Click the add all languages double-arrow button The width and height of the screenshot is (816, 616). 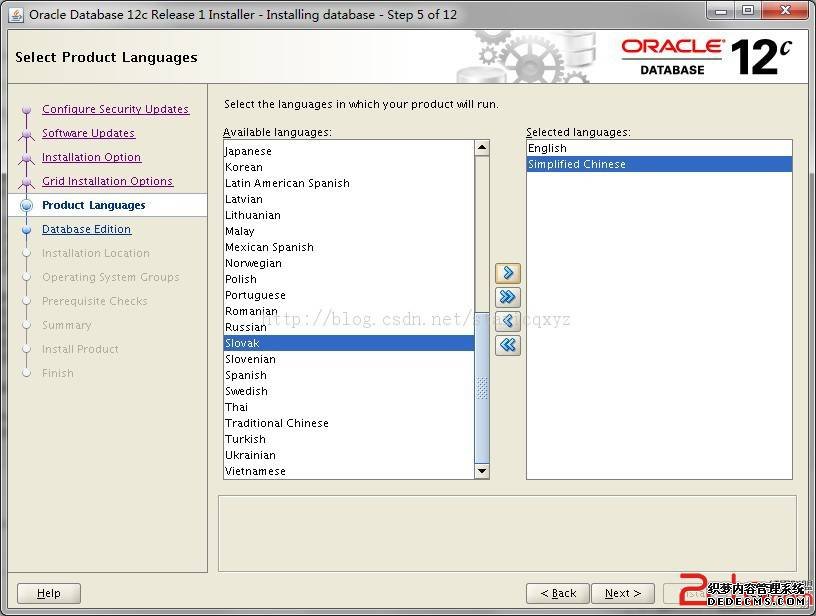coord(508,297)
